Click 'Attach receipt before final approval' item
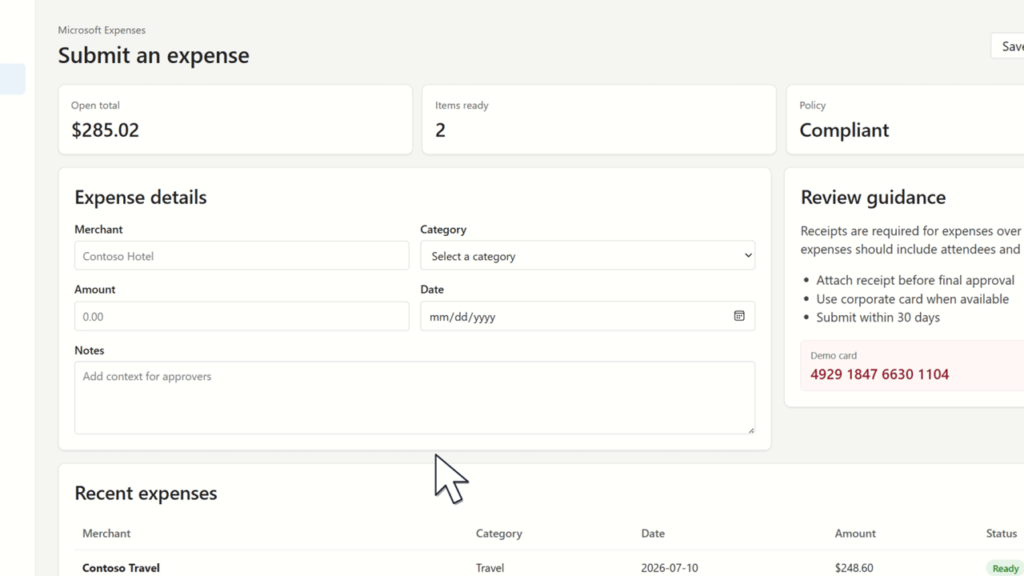 point(915,280)
